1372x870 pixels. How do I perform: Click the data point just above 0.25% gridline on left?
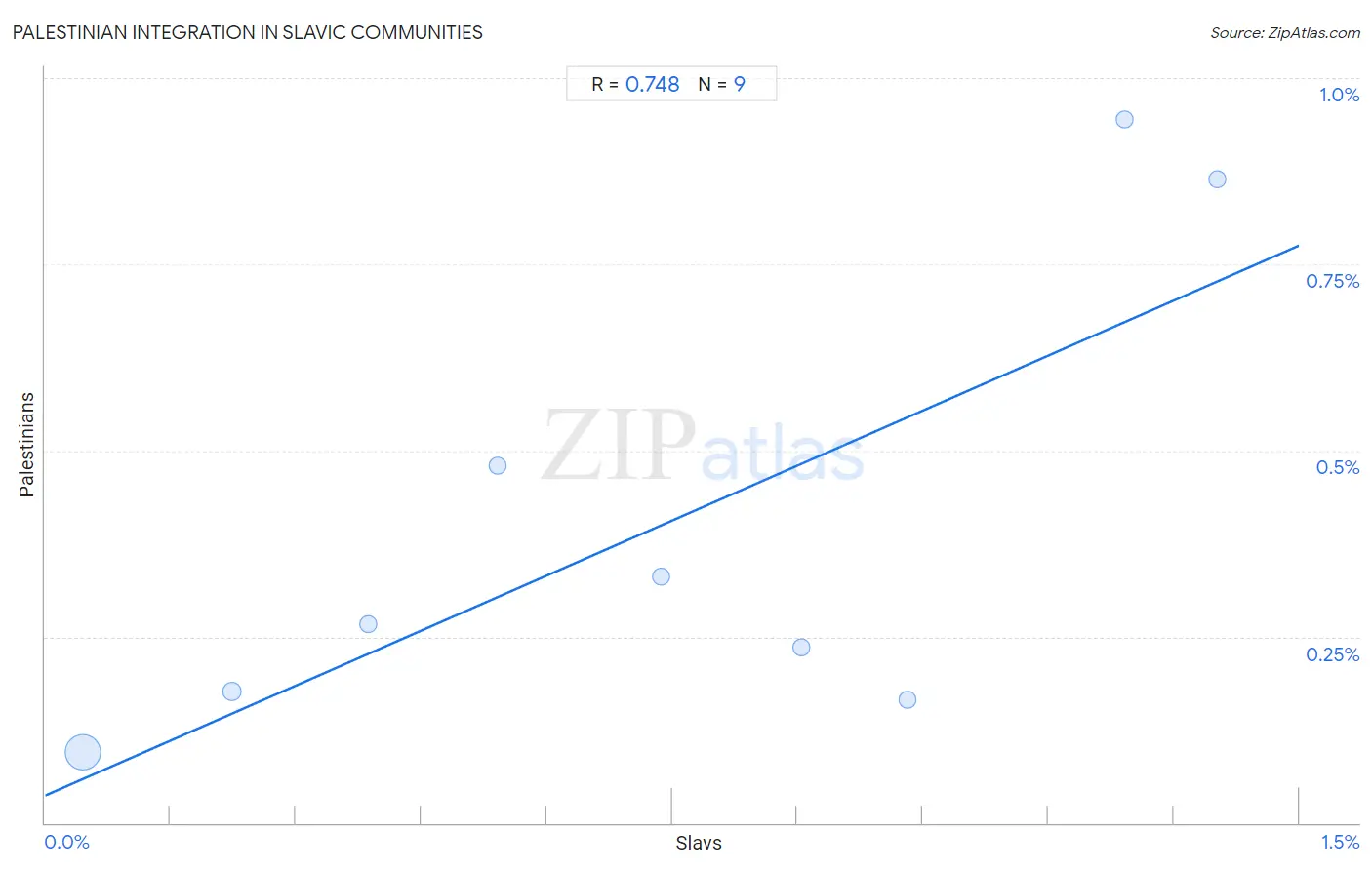click(x=368, y=624)
